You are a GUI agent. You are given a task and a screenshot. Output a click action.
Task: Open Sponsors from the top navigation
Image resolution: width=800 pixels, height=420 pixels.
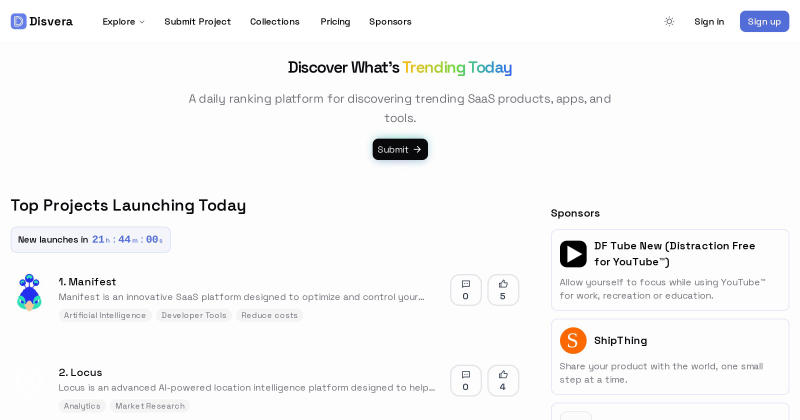click(x=390, y=21)
